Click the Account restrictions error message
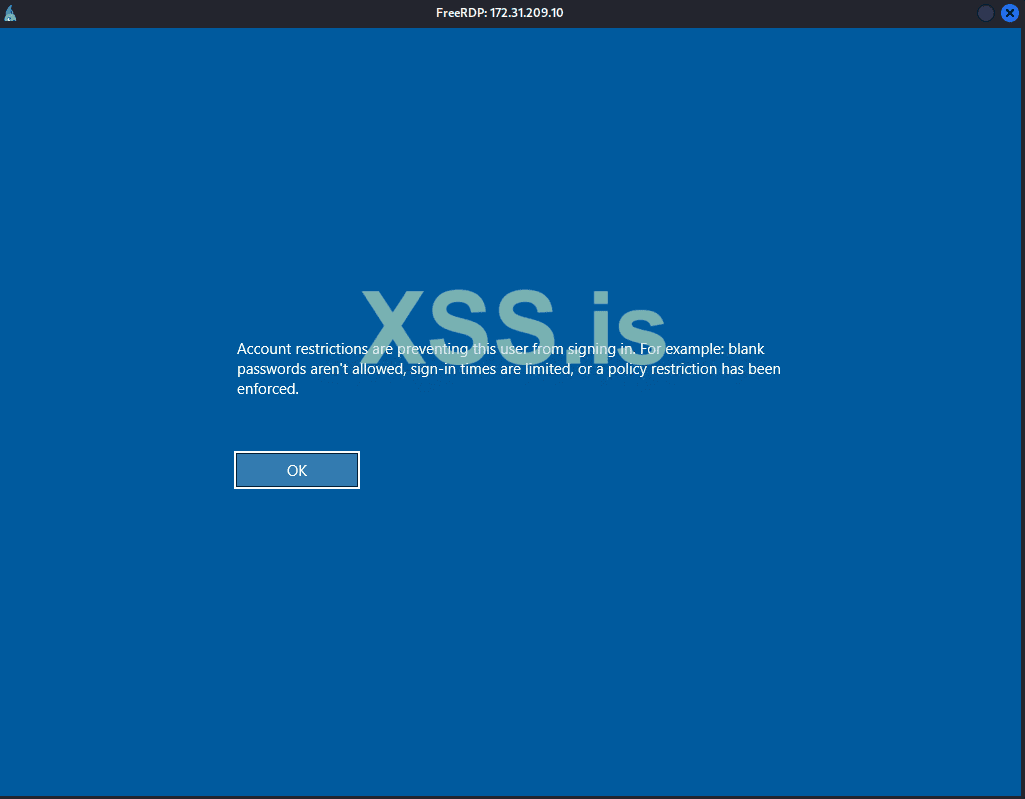The height and width of the screenshot is (799, 1025). click(509, 369)
